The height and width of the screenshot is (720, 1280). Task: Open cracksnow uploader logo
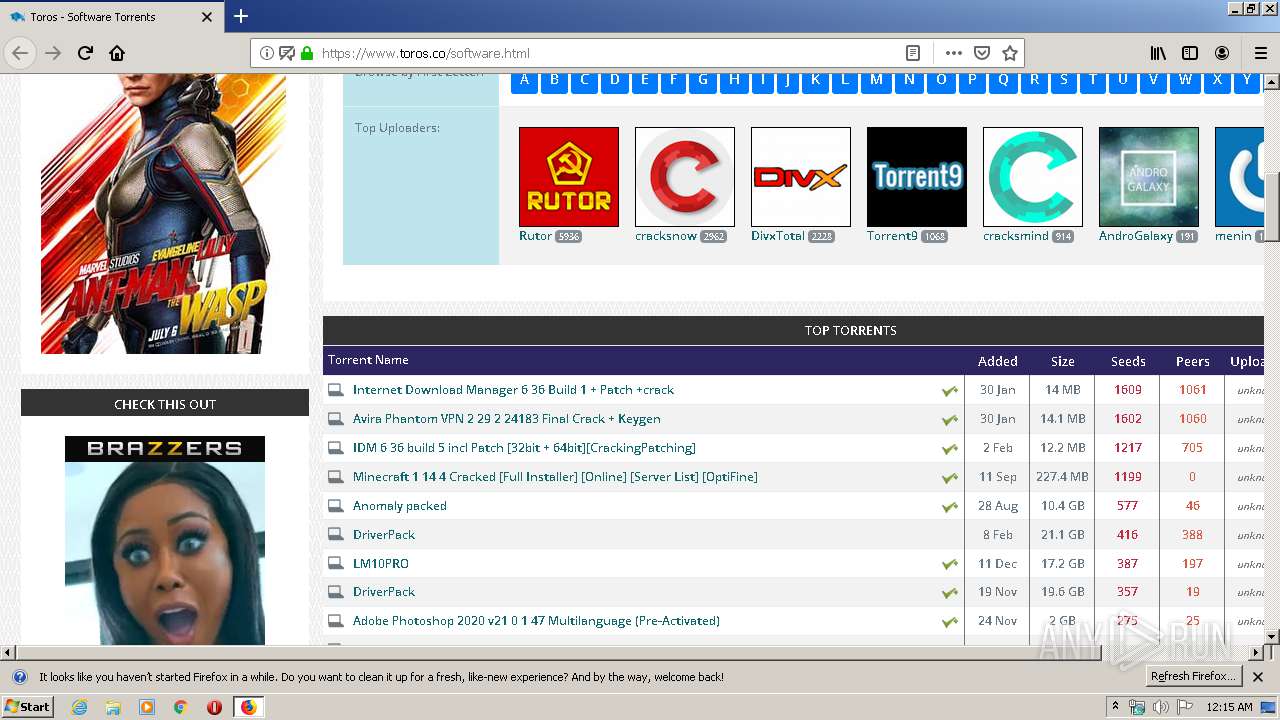[685, 177]
